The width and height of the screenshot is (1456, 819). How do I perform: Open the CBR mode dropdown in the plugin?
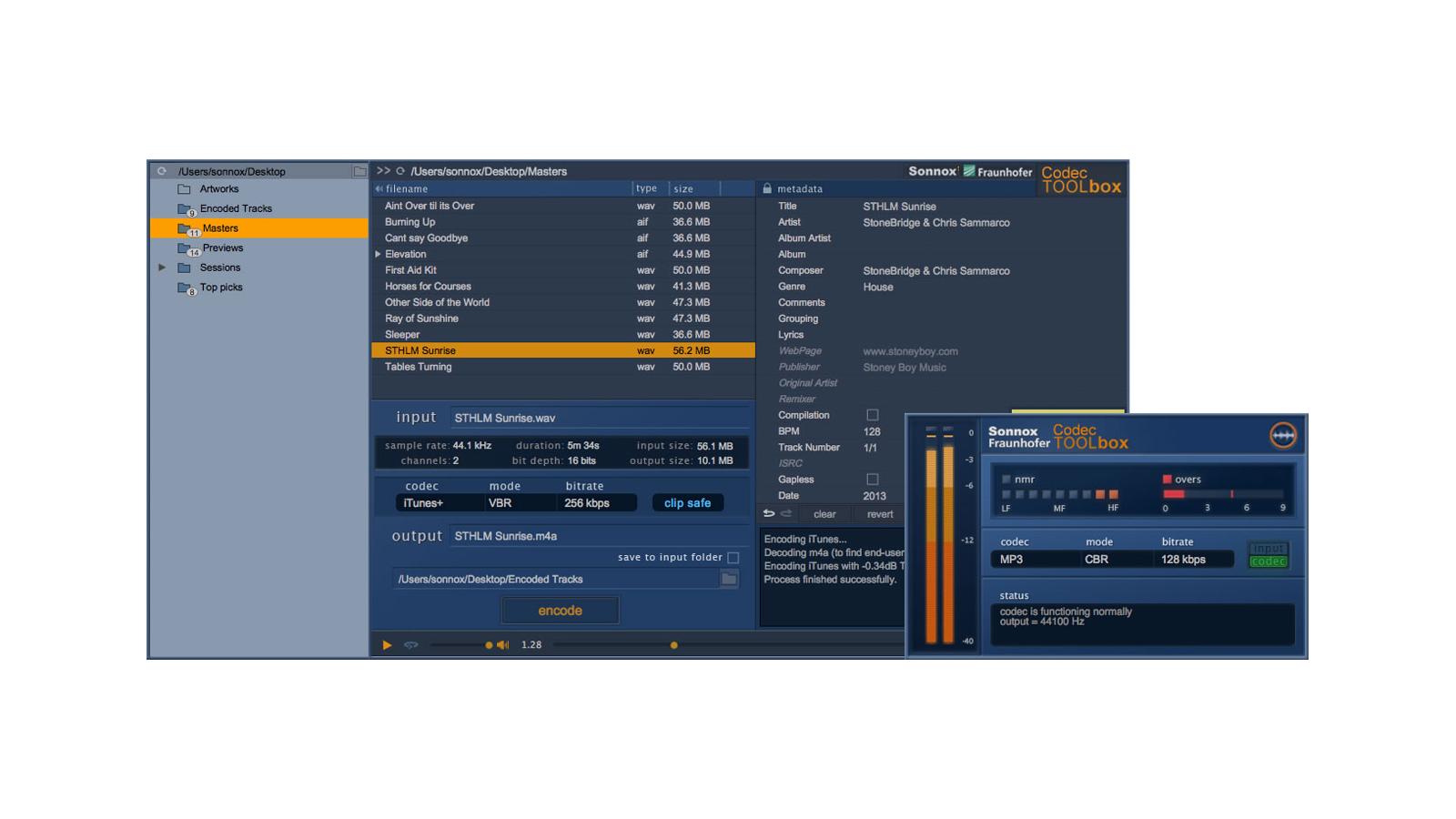coord(1117,560)
